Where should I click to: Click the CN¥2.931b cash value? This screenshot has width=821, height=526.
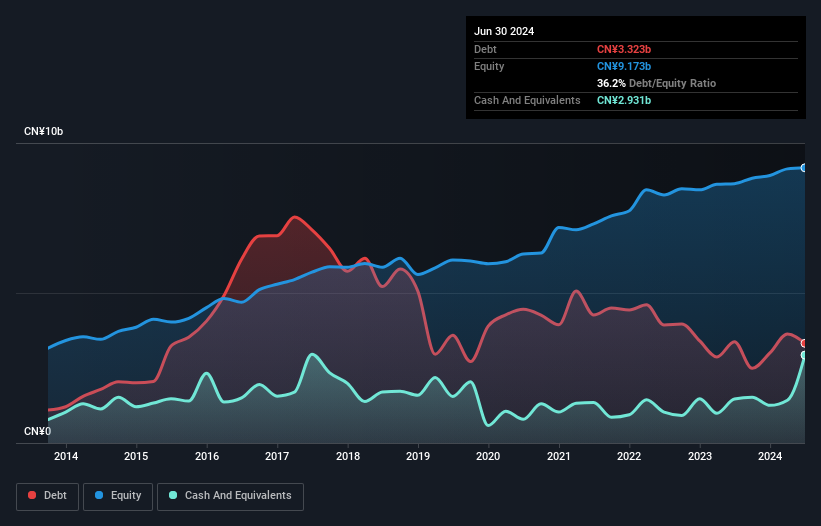point(624,100)
